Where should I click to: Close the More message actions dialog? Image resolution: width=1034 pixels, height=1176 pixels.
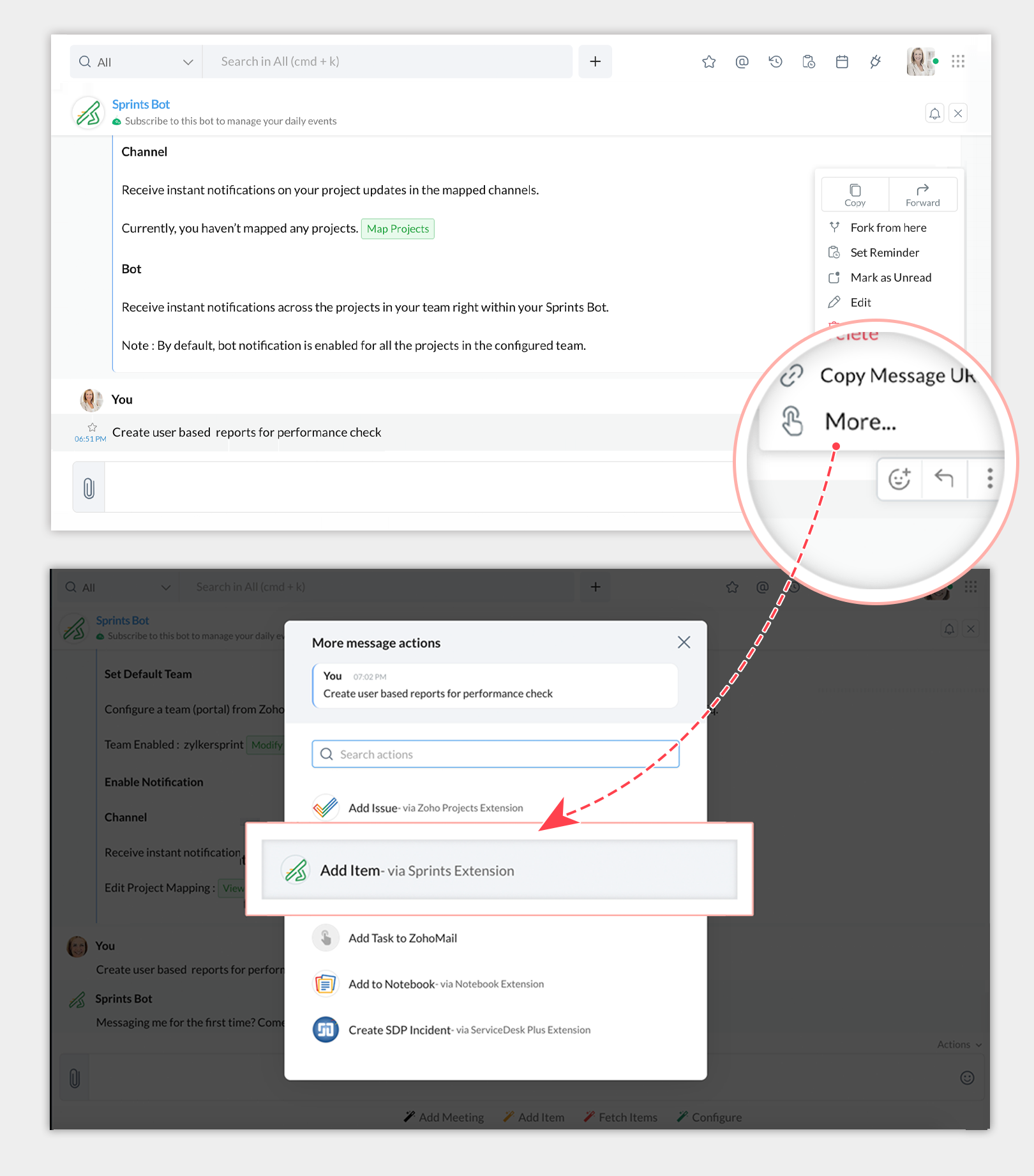(684, 642)
